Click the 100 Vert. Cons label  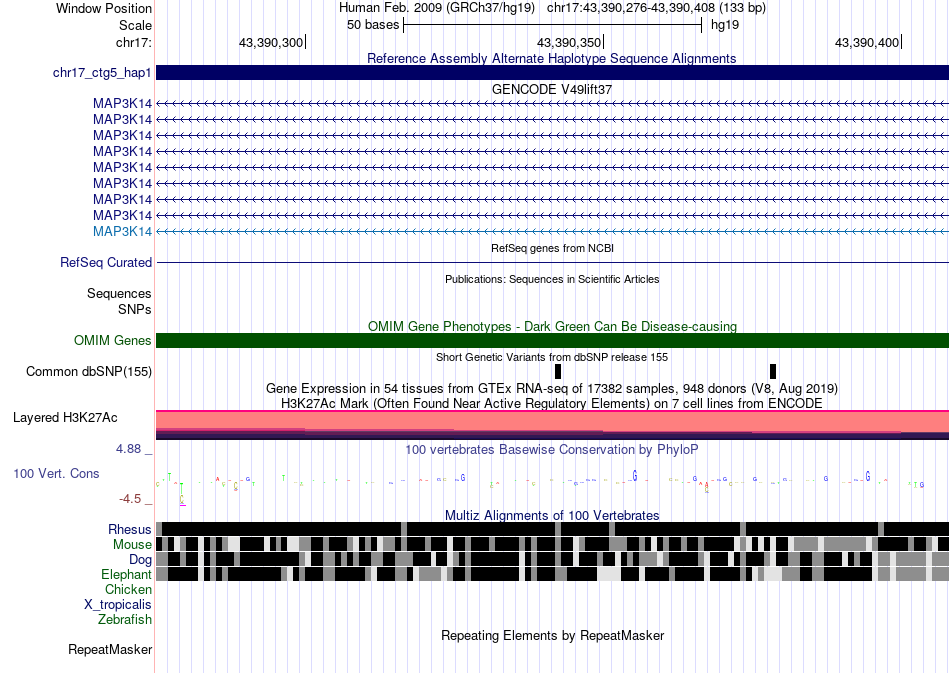pos(56,474)
